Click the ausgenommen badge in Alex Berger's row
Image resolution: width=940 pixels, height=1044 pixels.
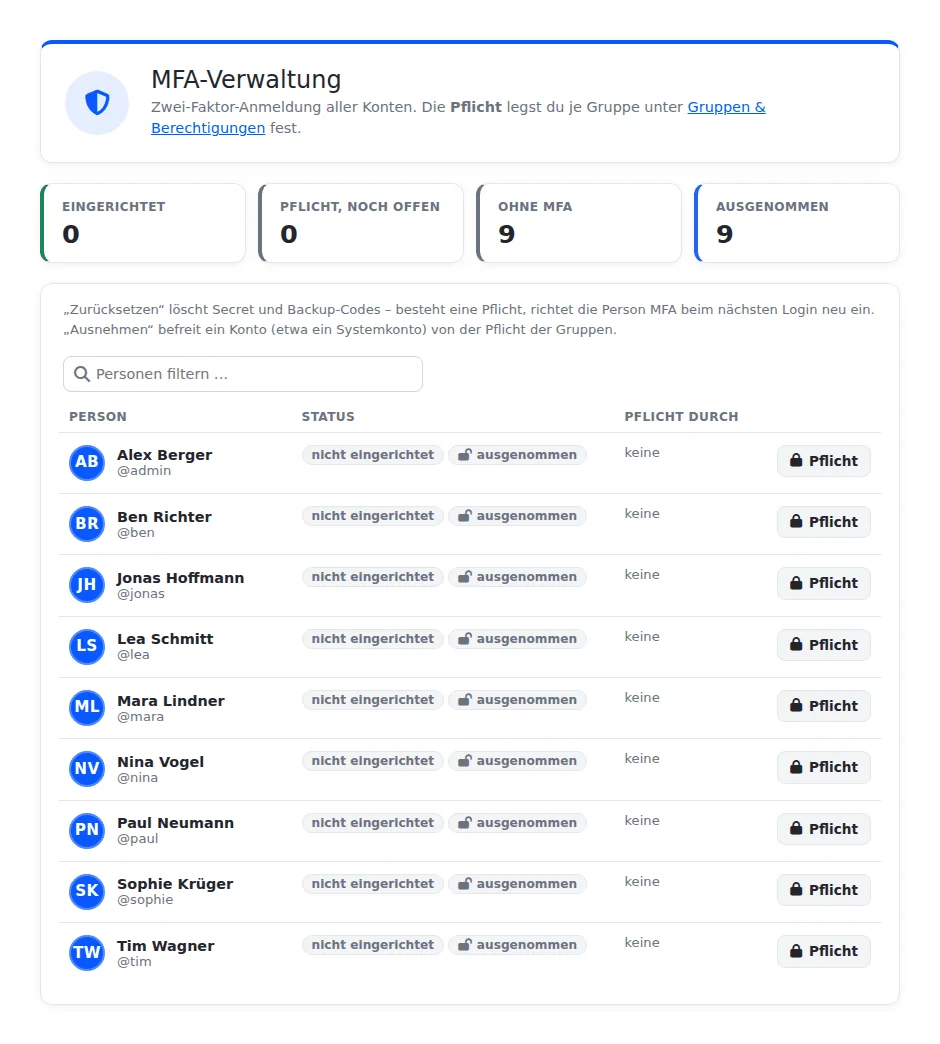coord(517,455)
